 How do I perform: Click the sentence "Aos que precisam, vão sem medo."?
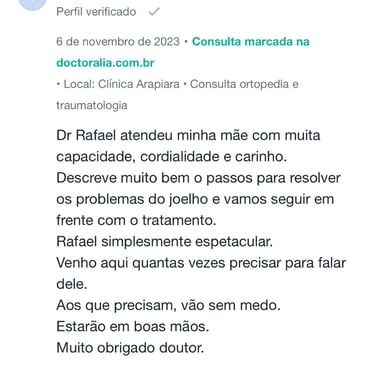[168, 306]
